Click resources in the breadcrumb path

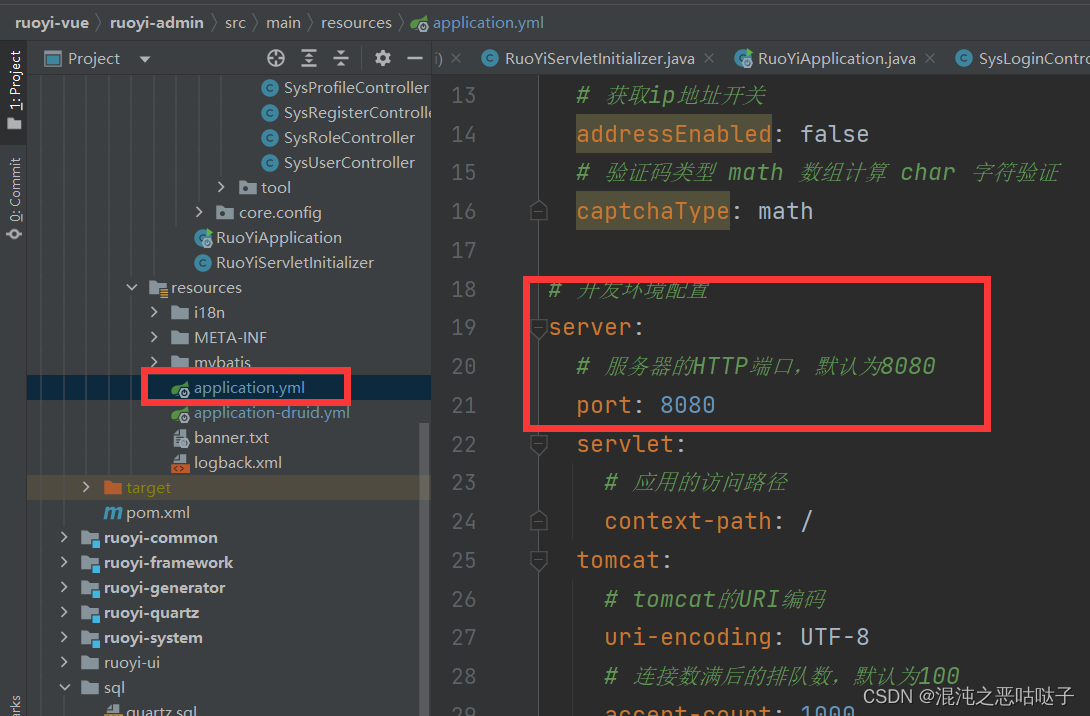[356, 23]
